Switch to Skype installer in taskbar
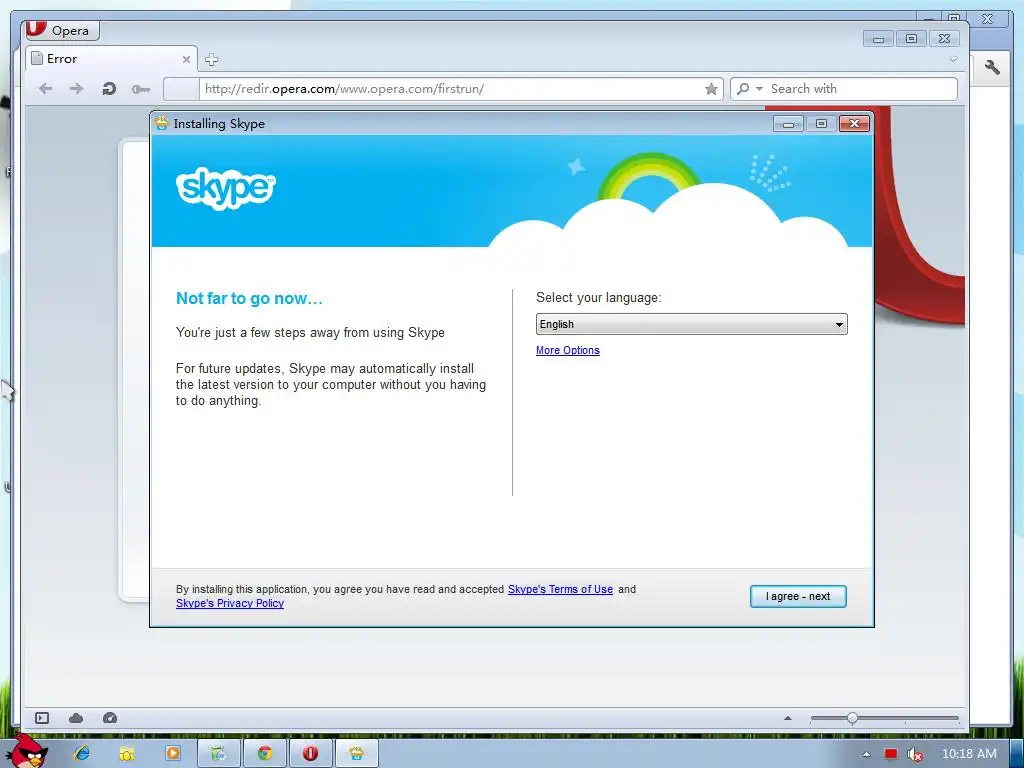Image resolution: width=1024 pixels, height=768 pixels. pyautogui.click(x=357, y=754)
